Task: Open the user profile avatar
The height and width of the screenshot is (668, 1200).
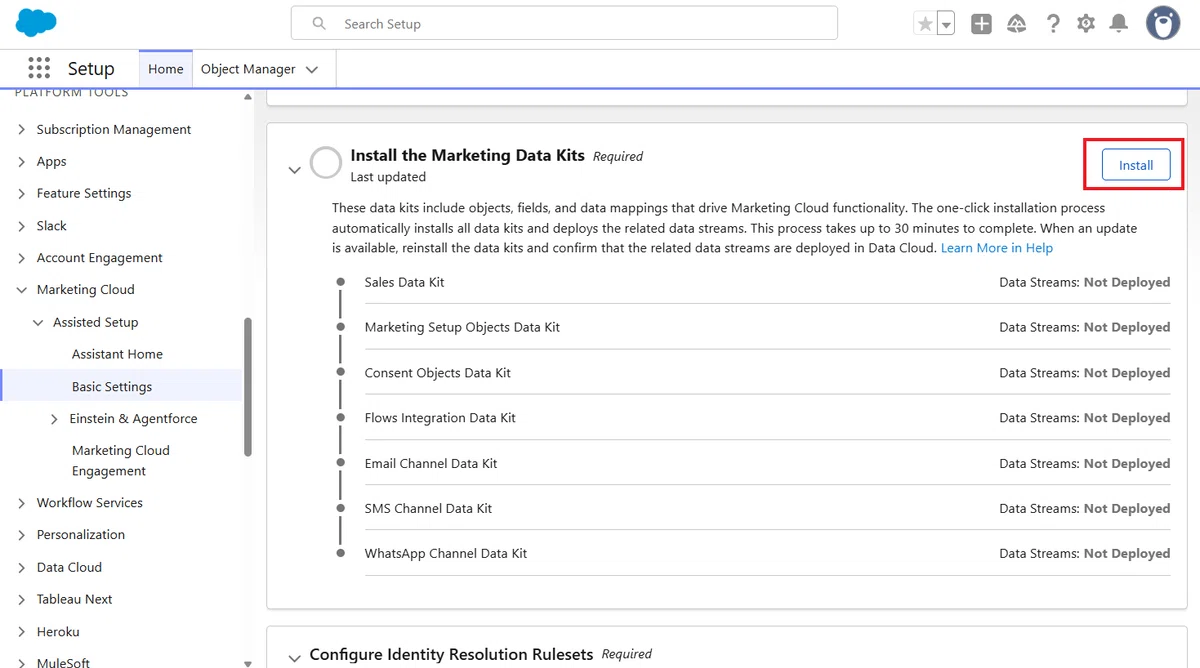Action: click(1163, 23)
